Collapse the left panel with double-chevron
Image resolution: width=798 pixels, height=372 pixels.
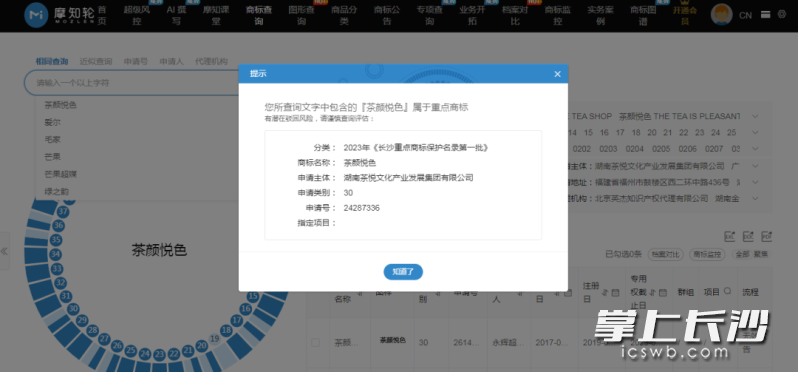point(5,251)
